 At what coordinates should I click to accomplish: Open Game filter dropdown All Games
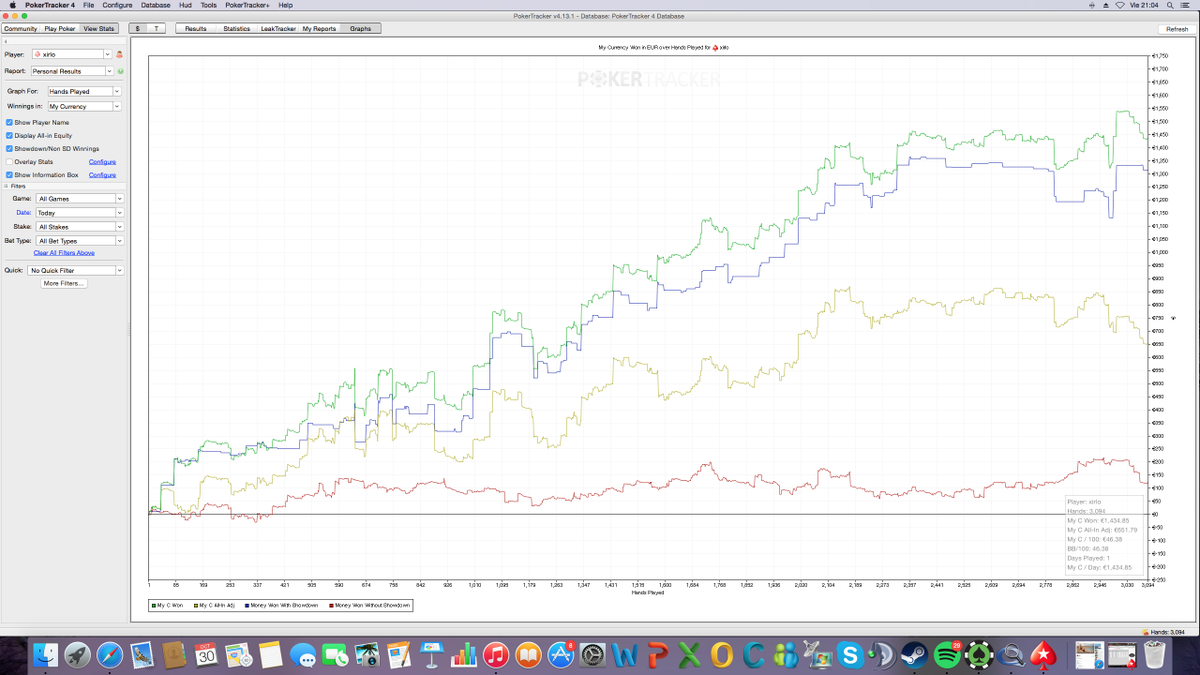(79, 199)
